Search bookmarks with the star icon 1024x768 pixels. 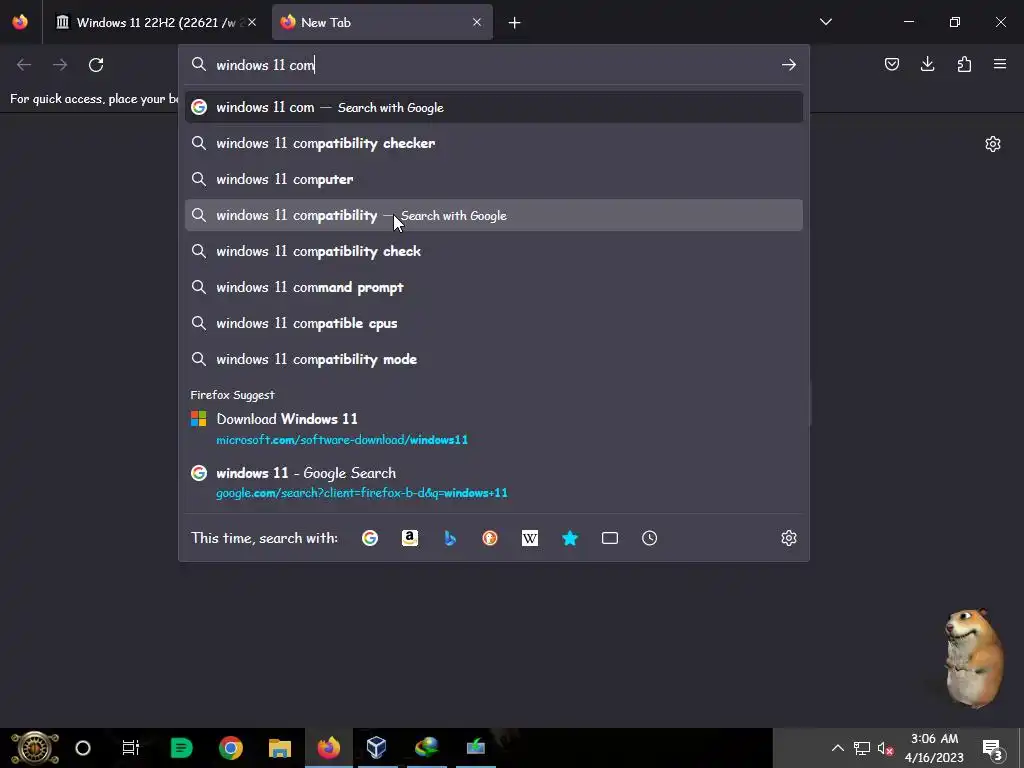(x=569, y=538)
